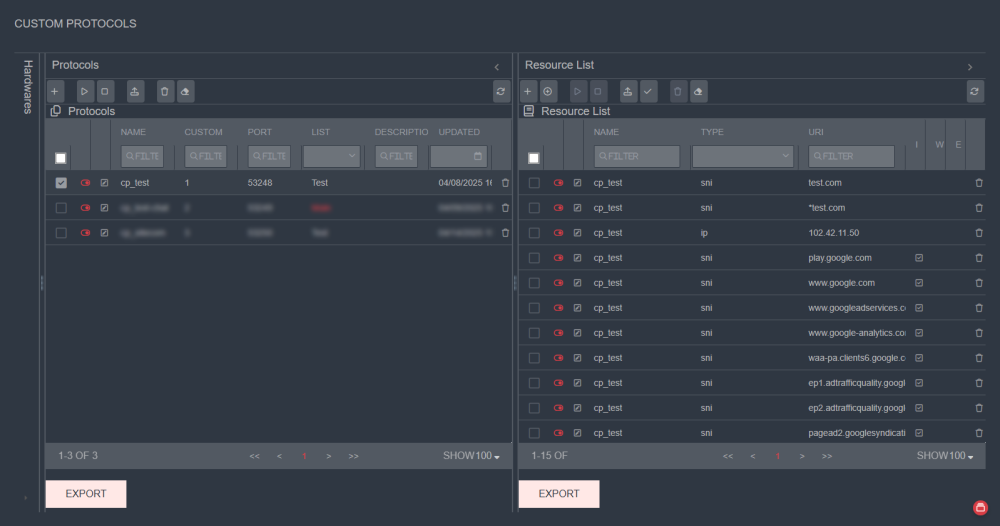Click the stop icon in Protocols toolbar

click(x=105, y=91)
